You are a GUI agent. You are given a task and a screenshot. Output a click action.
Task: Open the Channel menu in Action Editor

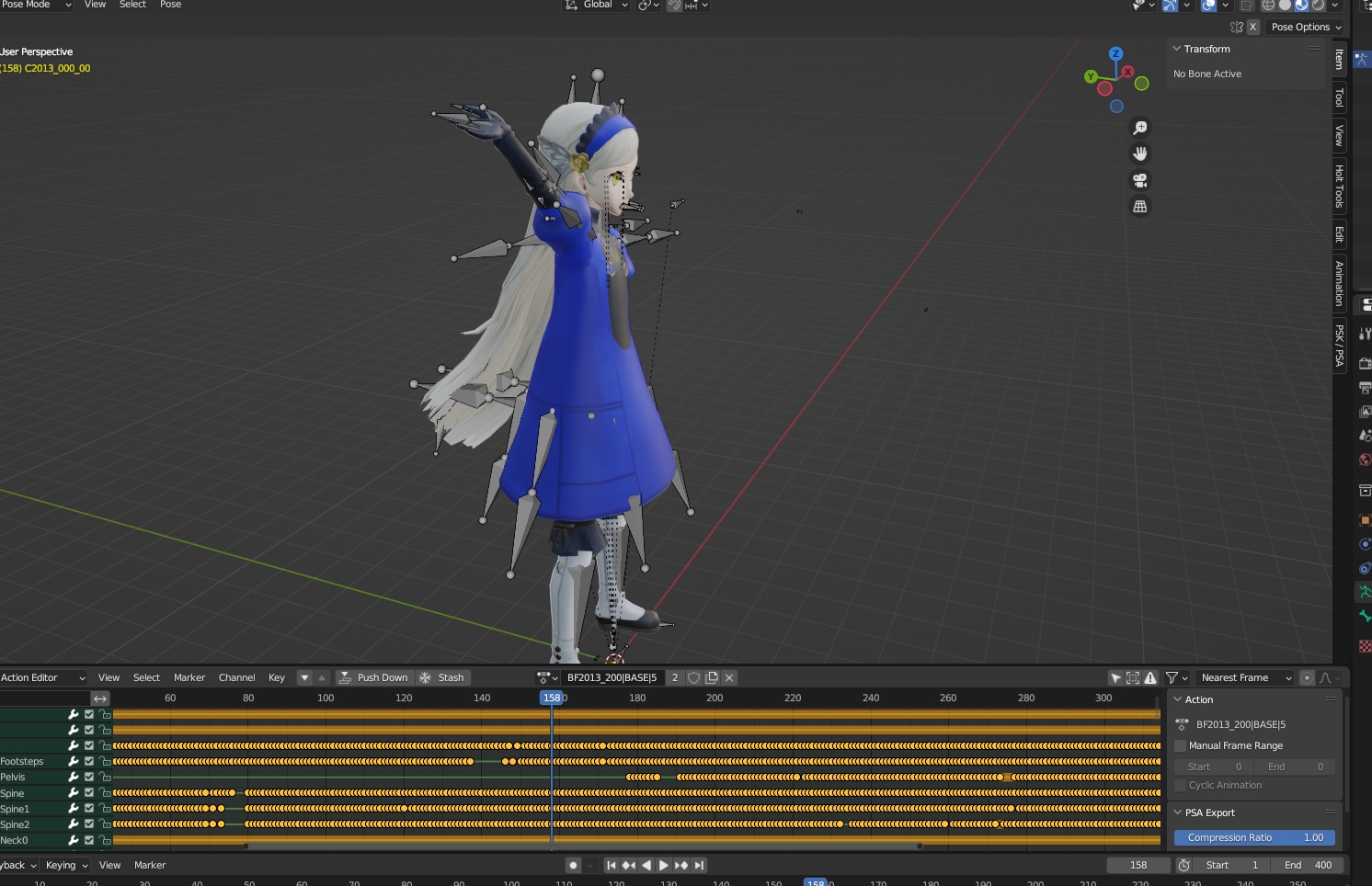click(236, 677)
